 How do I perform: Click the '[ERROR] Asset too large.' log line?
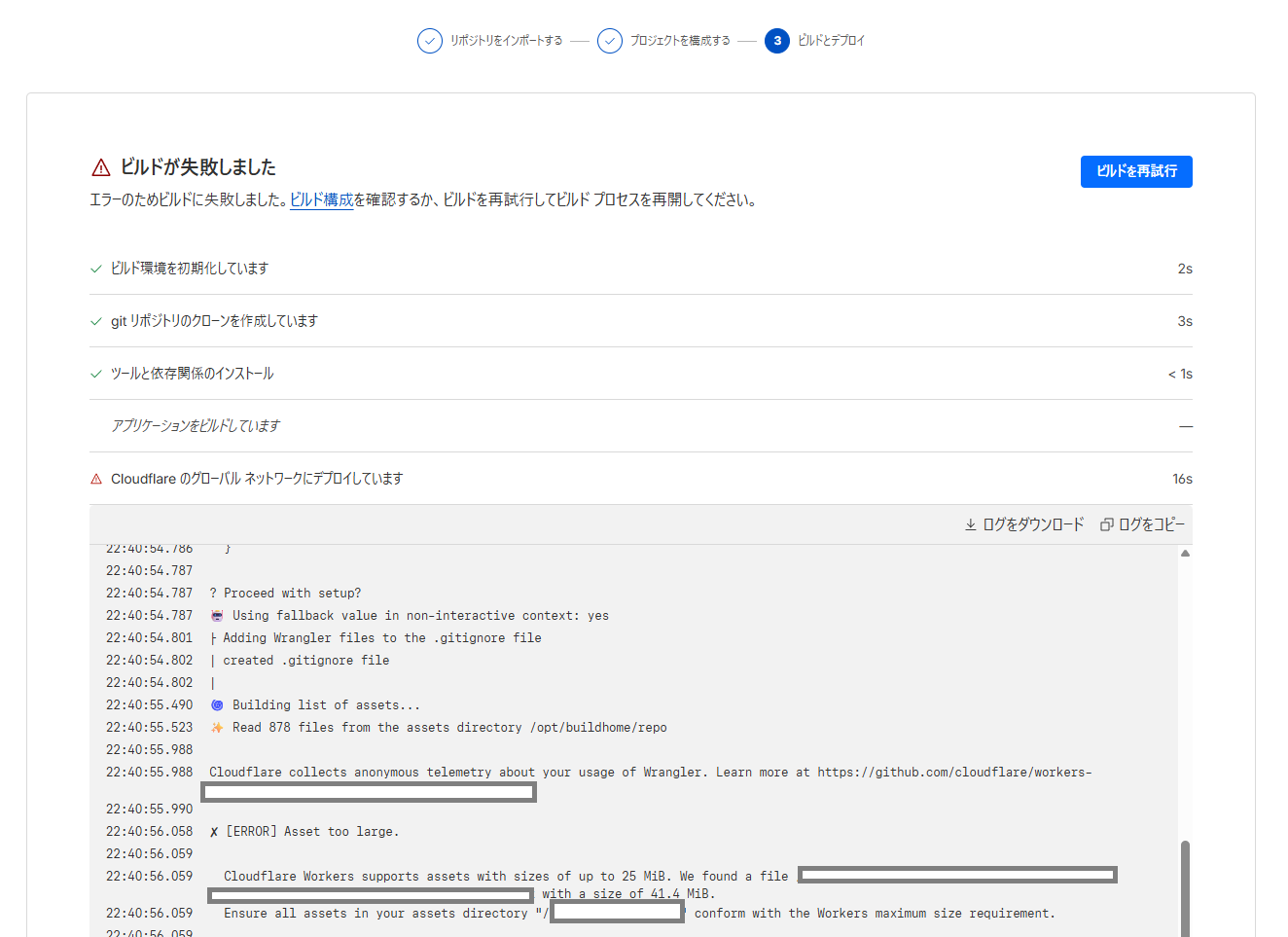click(x=304, y=832)
